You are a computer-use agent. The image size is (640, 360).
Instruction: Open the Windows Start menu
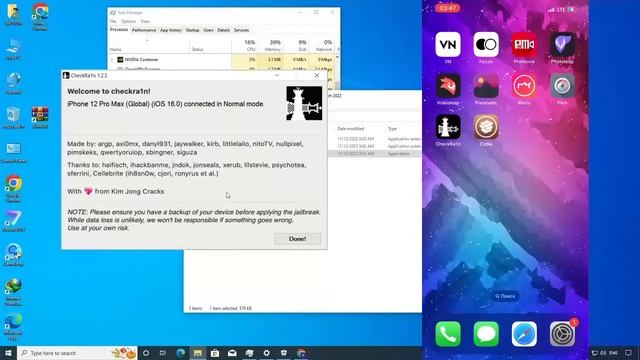(8, 353)
